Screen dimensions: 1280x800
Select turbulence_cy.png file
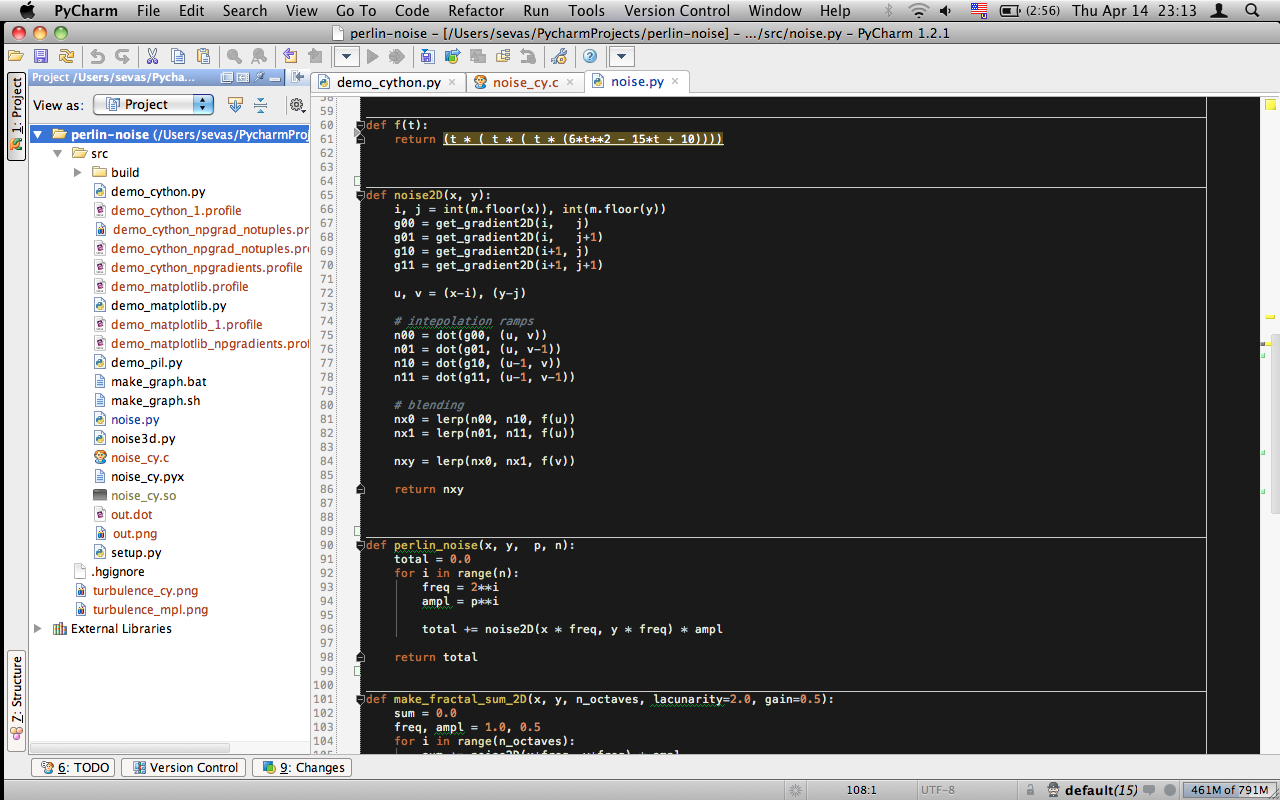coord(145,590)
